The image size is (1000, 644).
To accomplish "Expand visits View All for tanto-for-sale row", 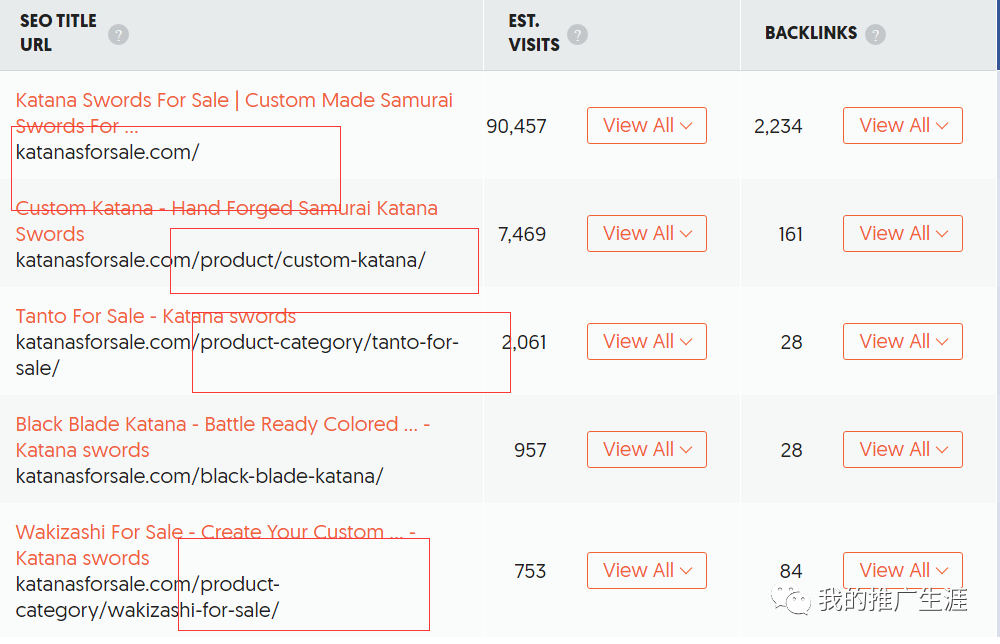I will [x=646, y=342].
